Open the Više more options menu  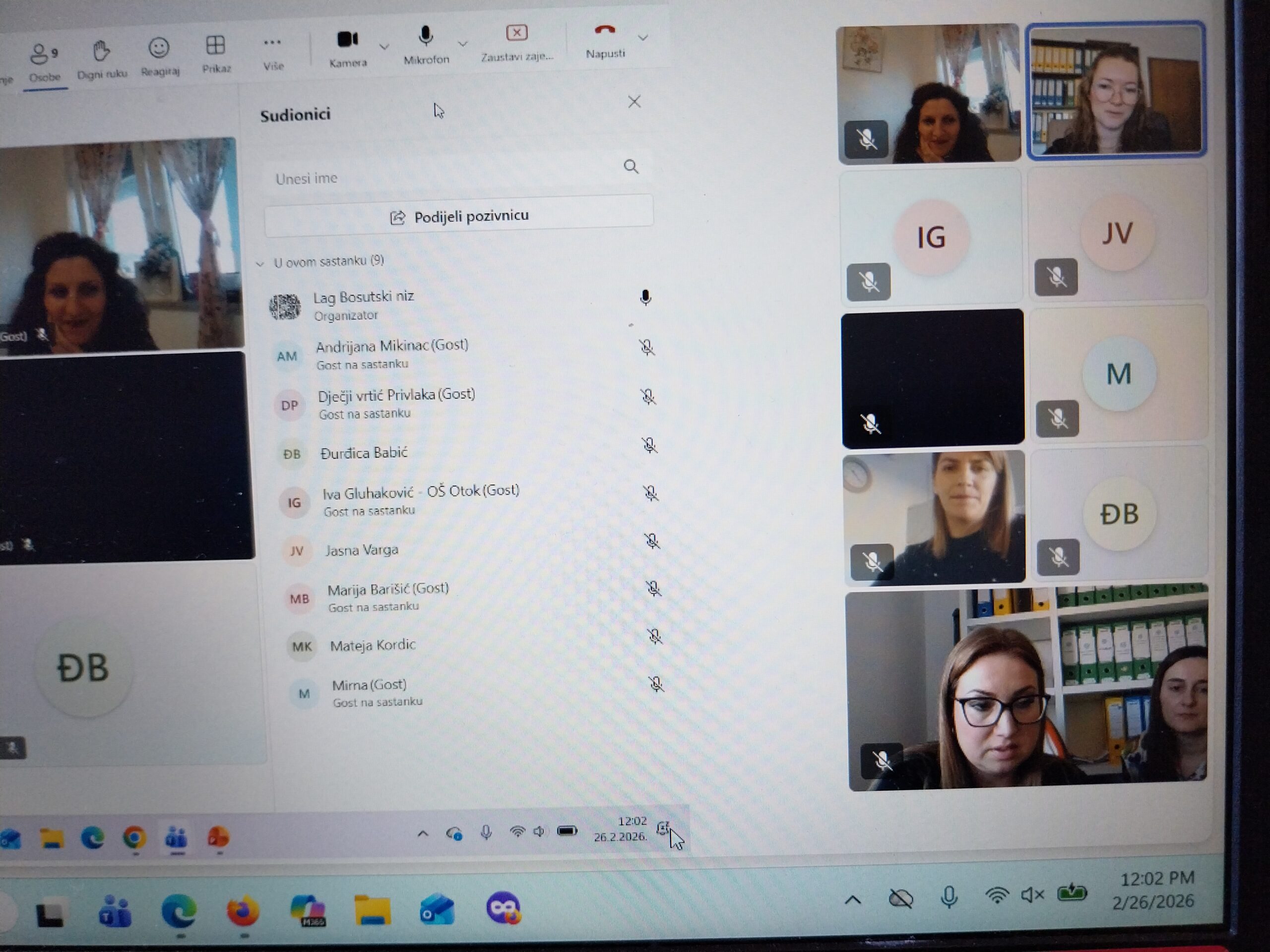pyautogui.click(x=272, y=43)
